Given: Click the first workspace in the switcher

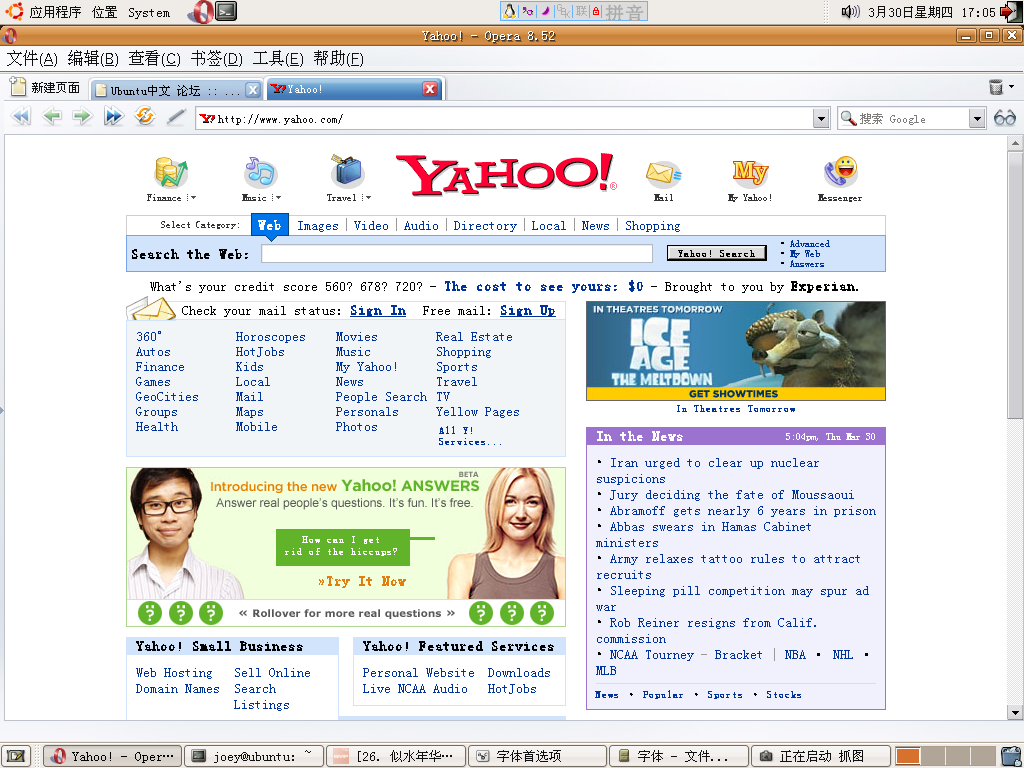Looking at the screenshot, I should pyautogui.click(x=908, y=756).
